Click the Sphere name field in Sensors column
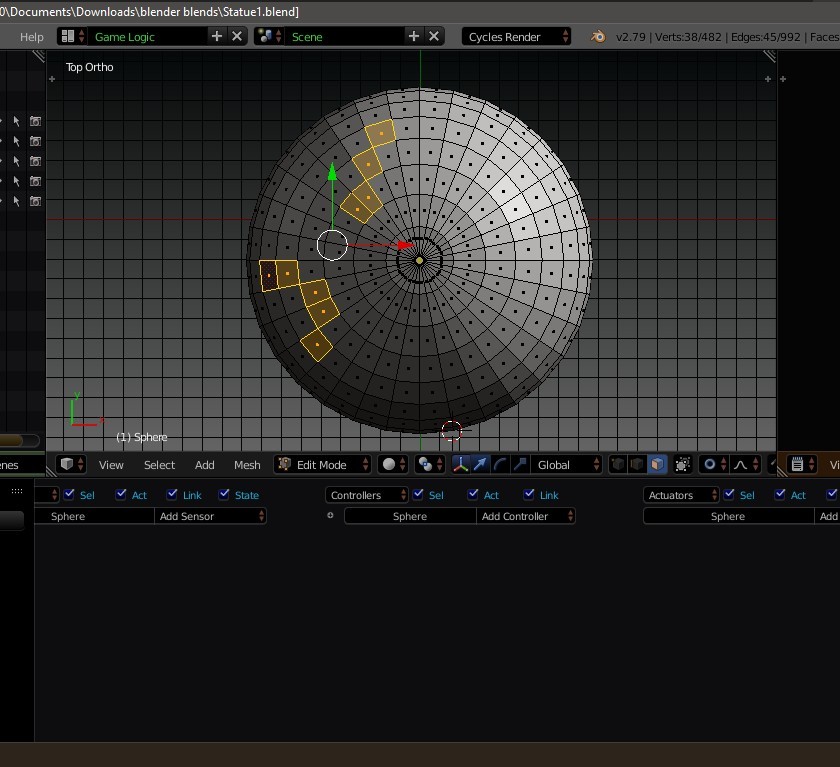The image size is (840, 767). pos(93,516)
